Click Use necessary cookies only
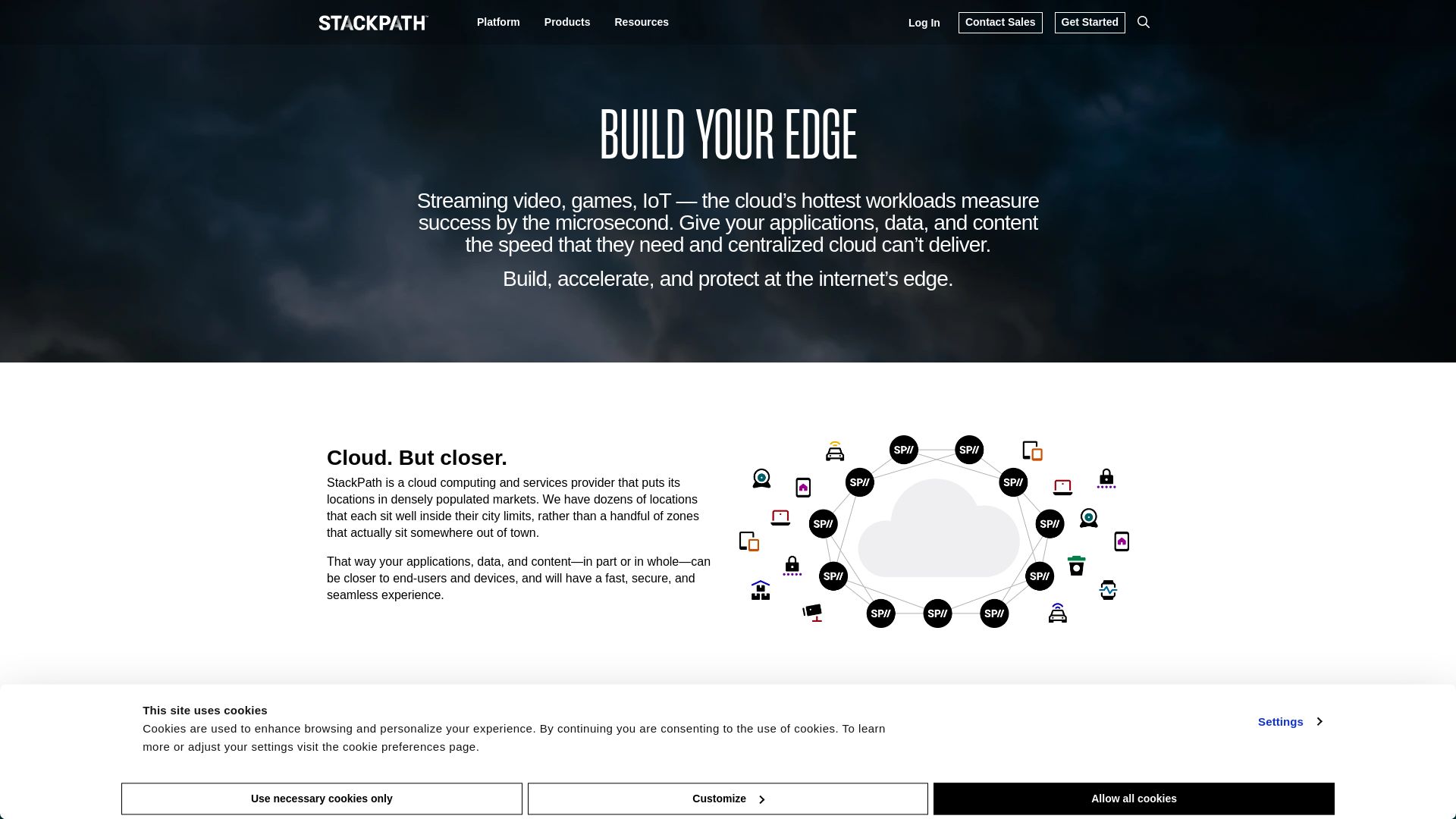The image size is (1456, 819). tap(321, 798)
